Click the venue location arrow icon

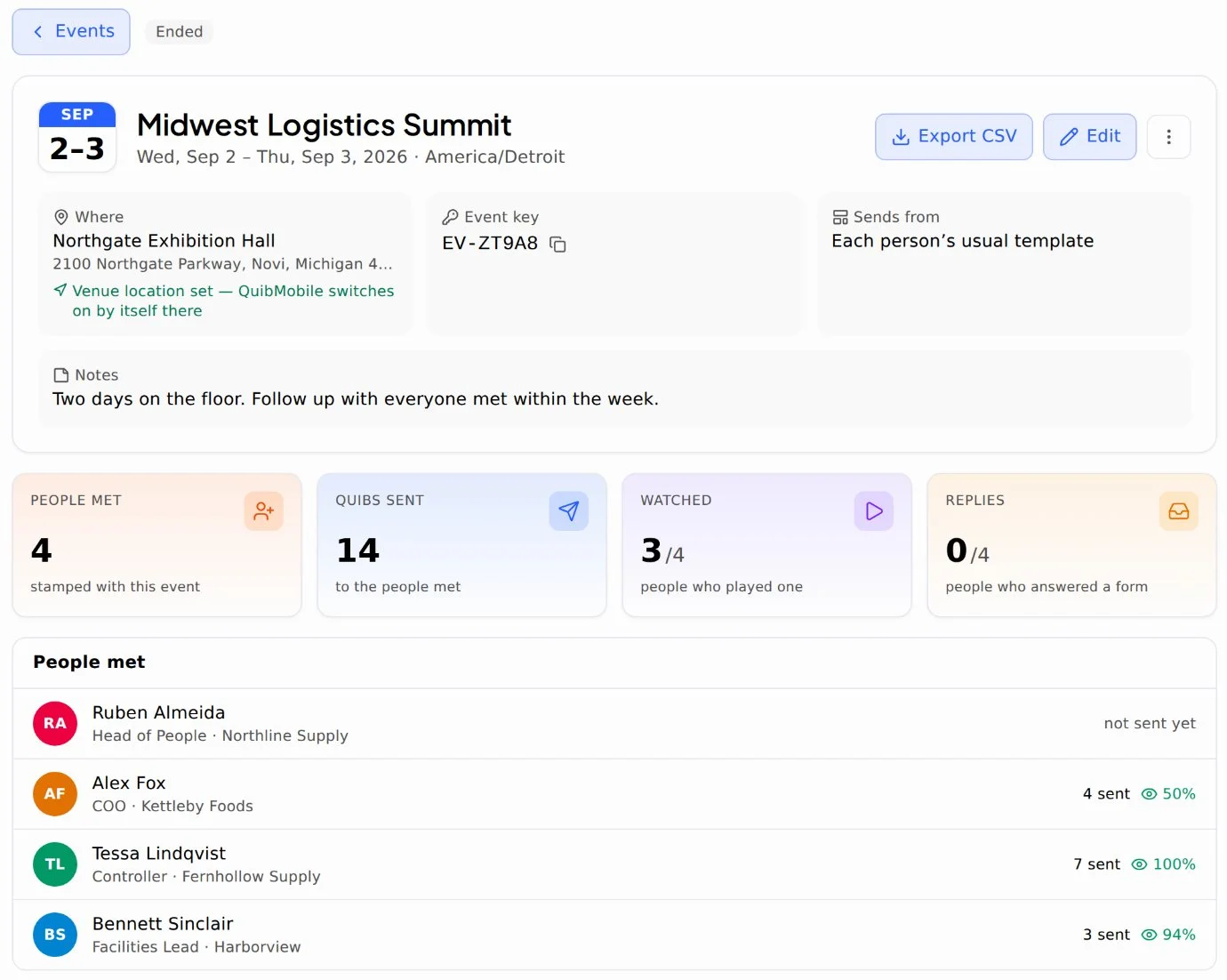pyautogui.click(x=60, y=290)
